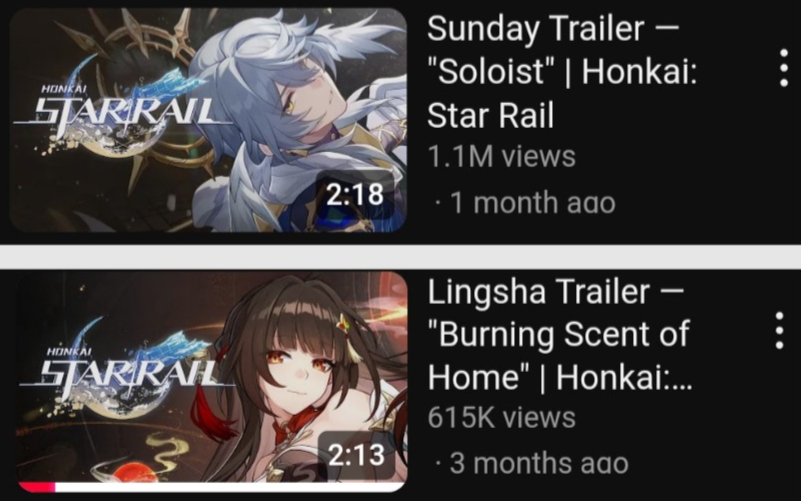Click the 2:13 duration badge
The width and height of the screenshot is (801, 501).
tap(356, 455)
